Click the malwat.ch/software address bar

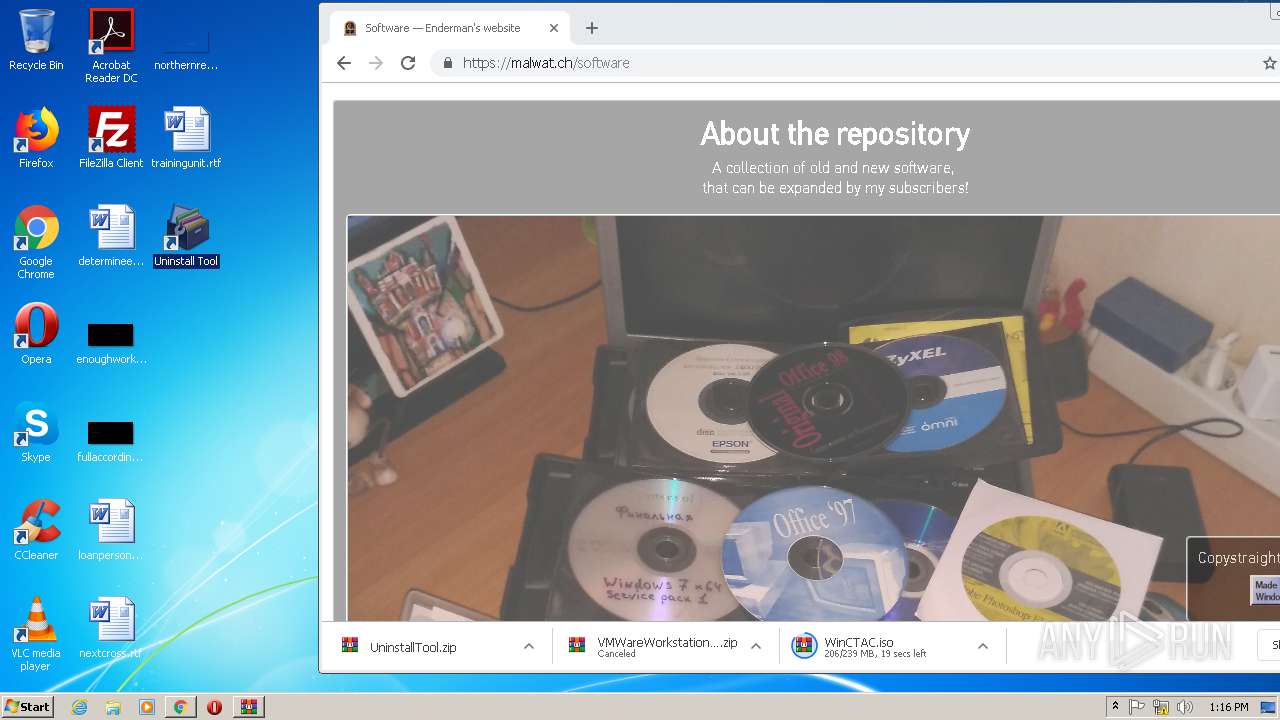tap(546, 63)
